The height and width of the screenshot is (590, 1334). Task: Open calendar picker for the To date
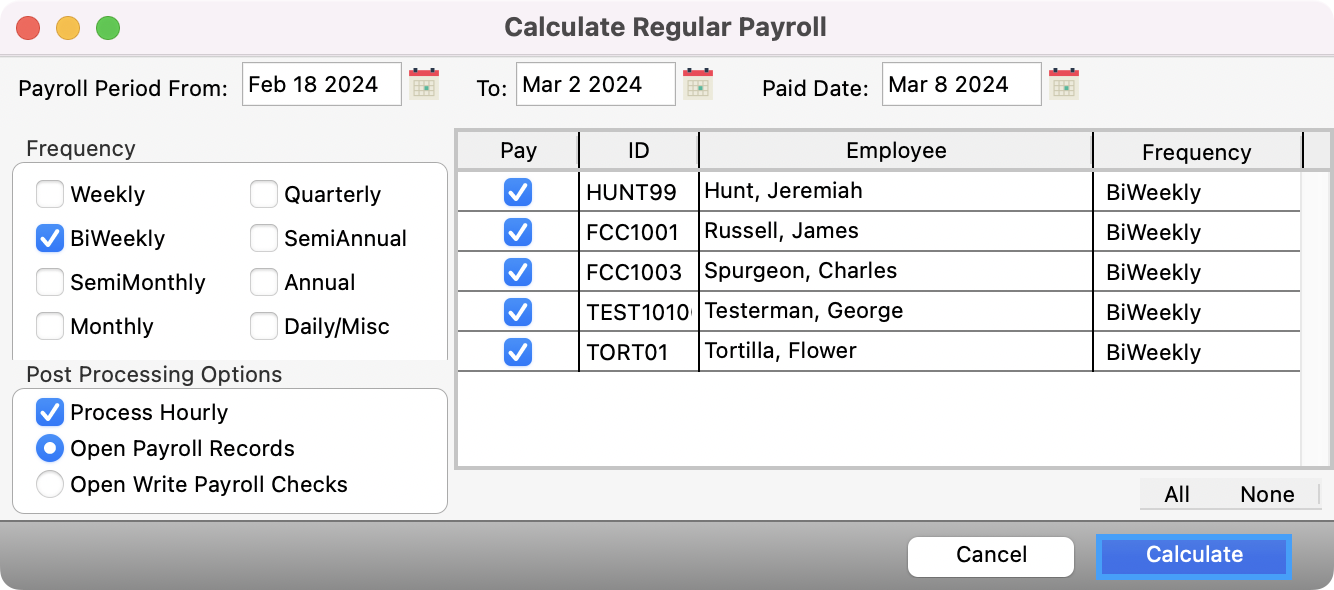(x=698, y=84)
